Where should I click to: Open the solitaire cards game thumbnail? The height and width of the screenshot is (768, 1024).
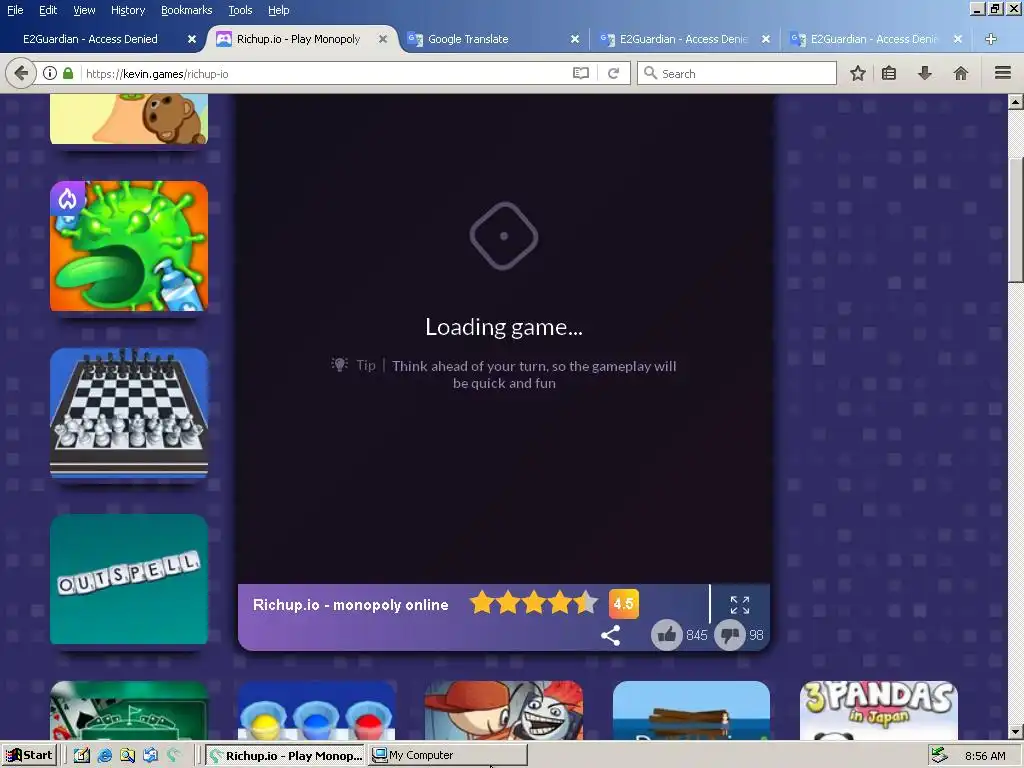(x=129, y=711)
